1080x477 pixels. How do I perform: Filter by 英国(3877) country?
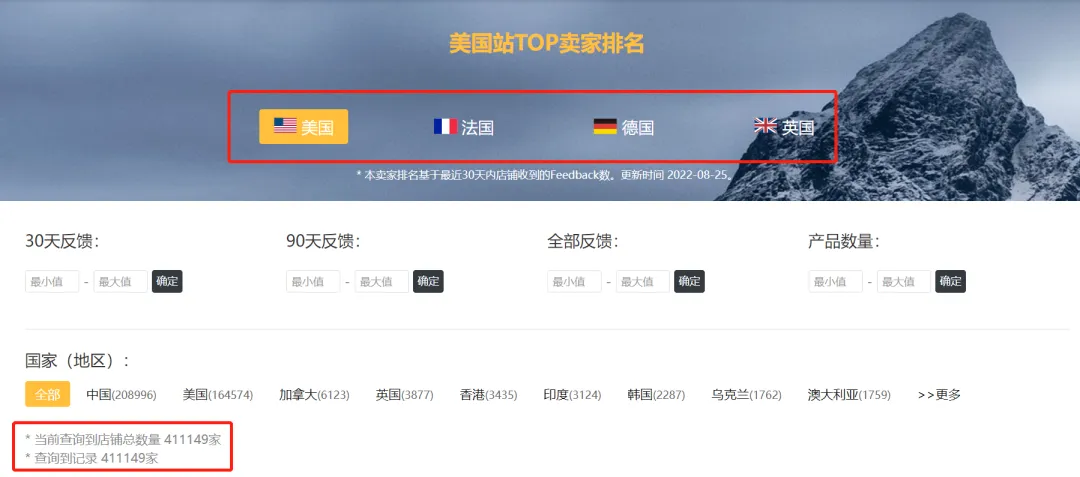(x=404, y=395)
